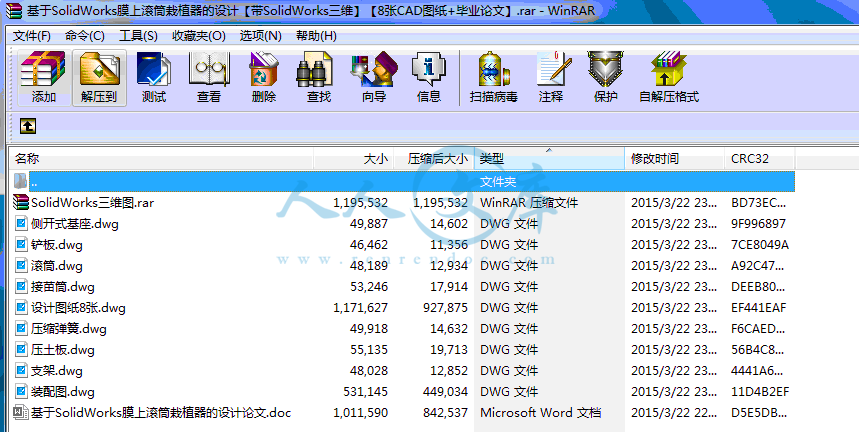Select file name 滚筒.dwg
This screenshot has height=432, width=859.
tap(56, 266)
